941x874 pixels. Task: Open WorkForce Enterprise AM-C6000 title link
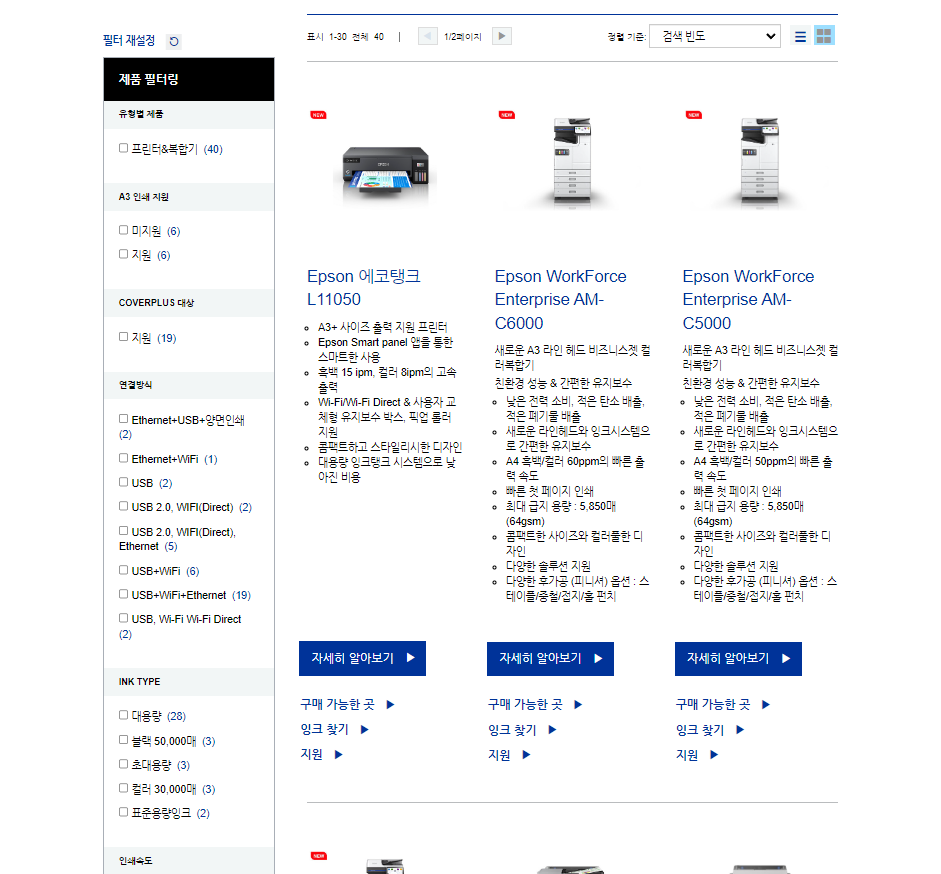click(561, 300)
